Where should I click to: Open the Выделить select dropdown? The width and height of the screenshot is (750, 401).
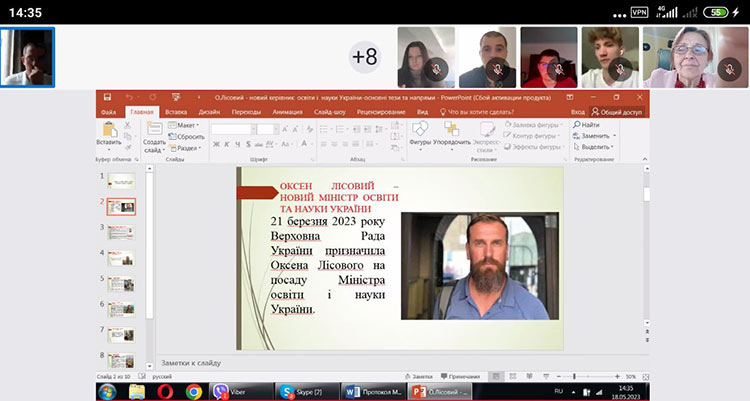(596, 146)
